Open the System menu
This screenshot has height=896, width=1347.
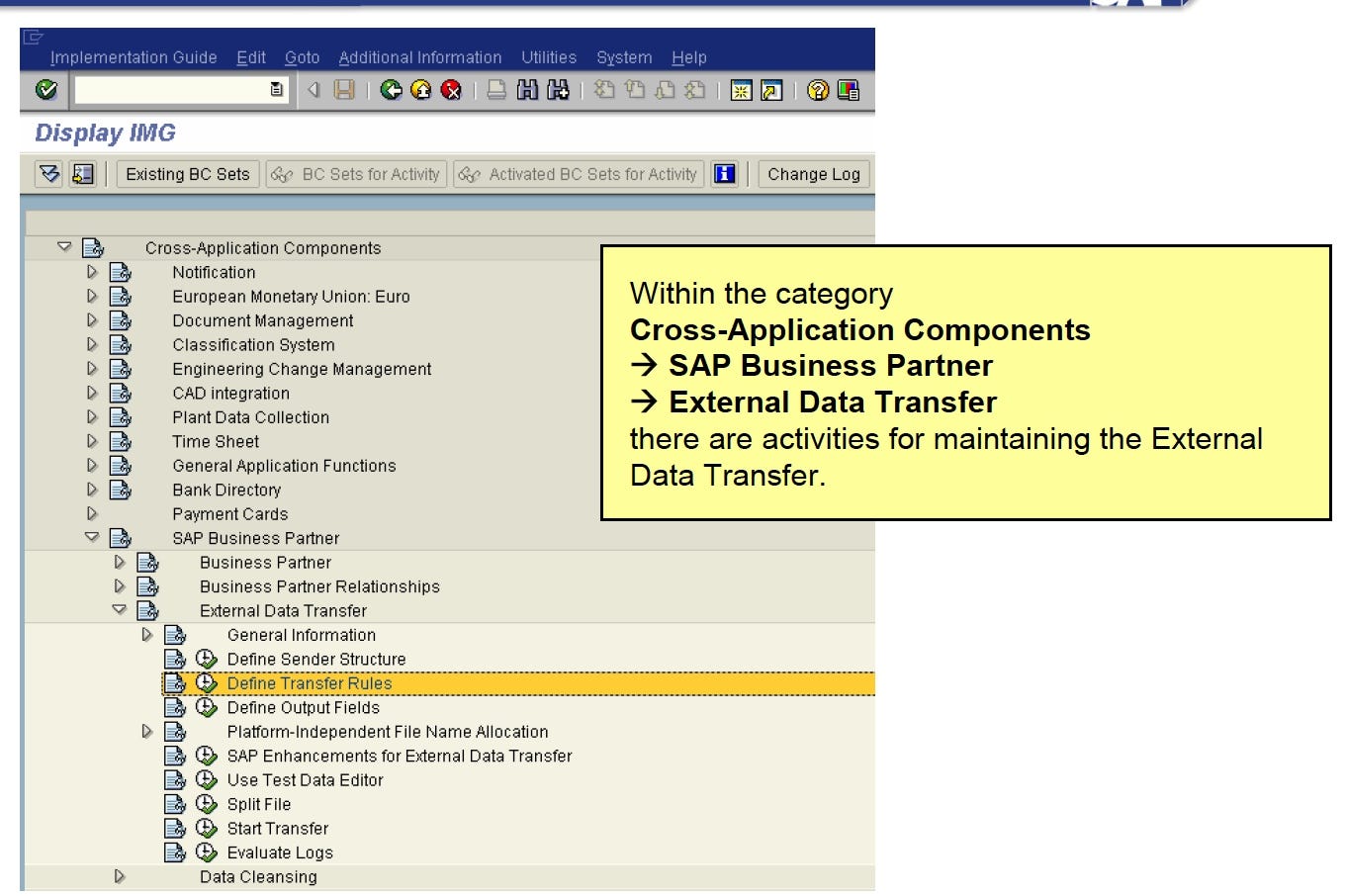coord(624,57)
